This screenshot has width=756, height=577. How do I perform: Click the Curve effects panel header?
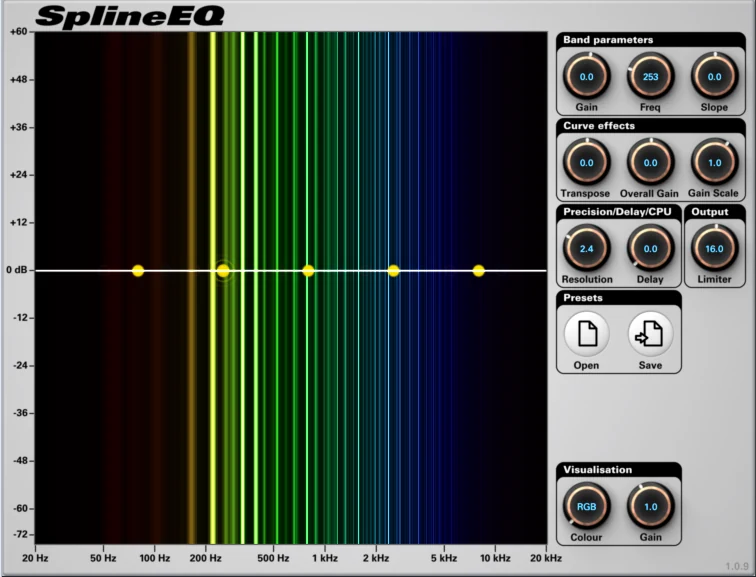coord(650,126)
